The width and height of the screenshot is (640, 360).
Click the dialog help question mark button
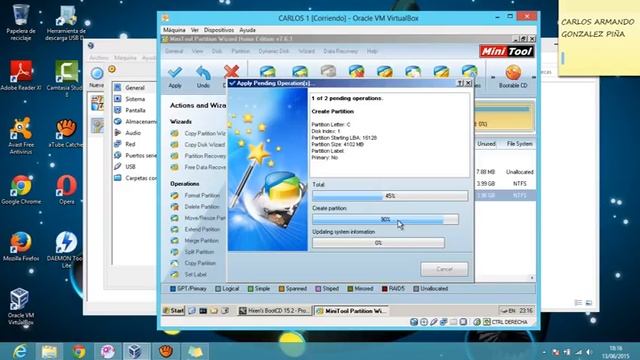(x=460, y=83)
